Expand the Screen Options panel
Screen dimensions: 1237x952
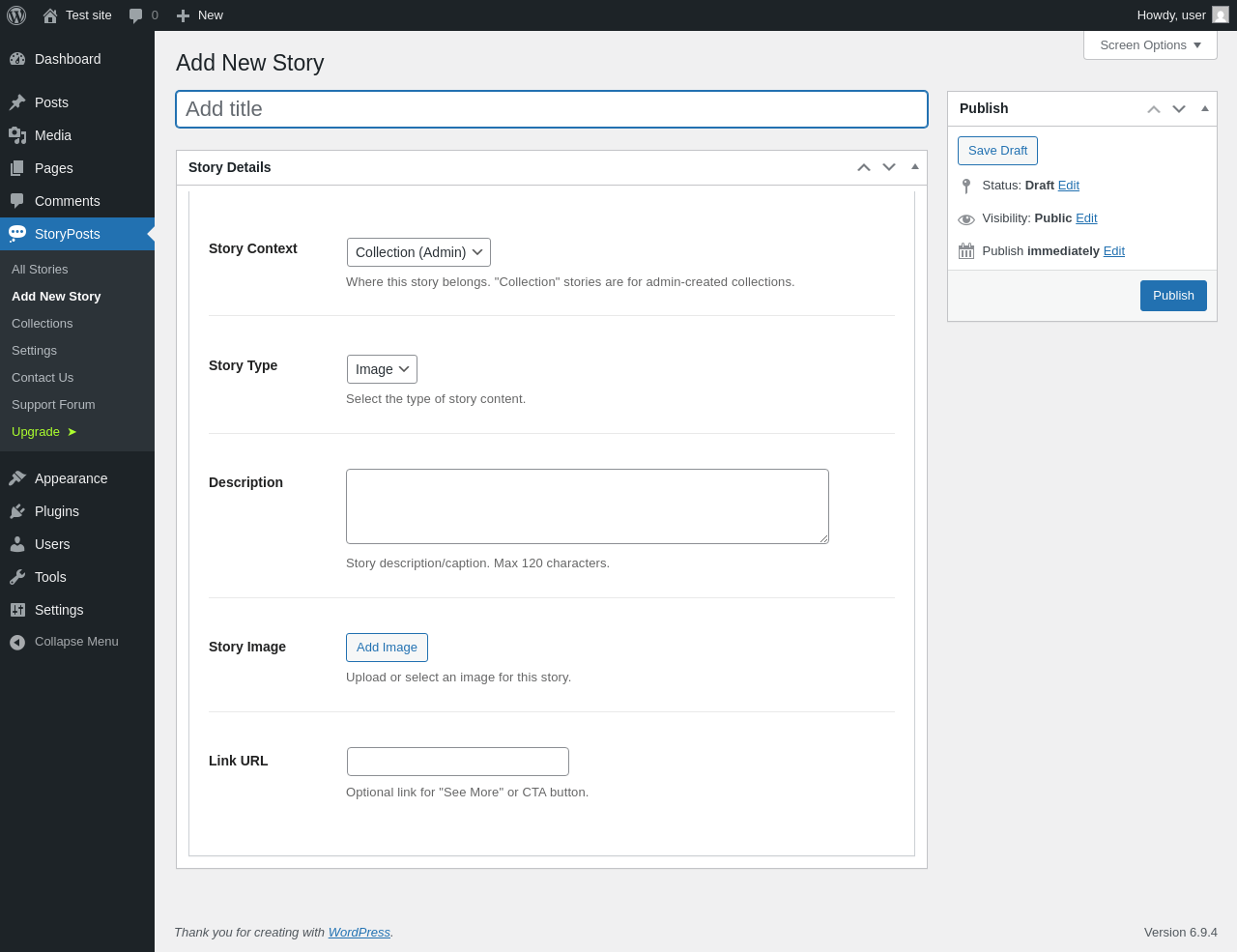coord(1150,45)
